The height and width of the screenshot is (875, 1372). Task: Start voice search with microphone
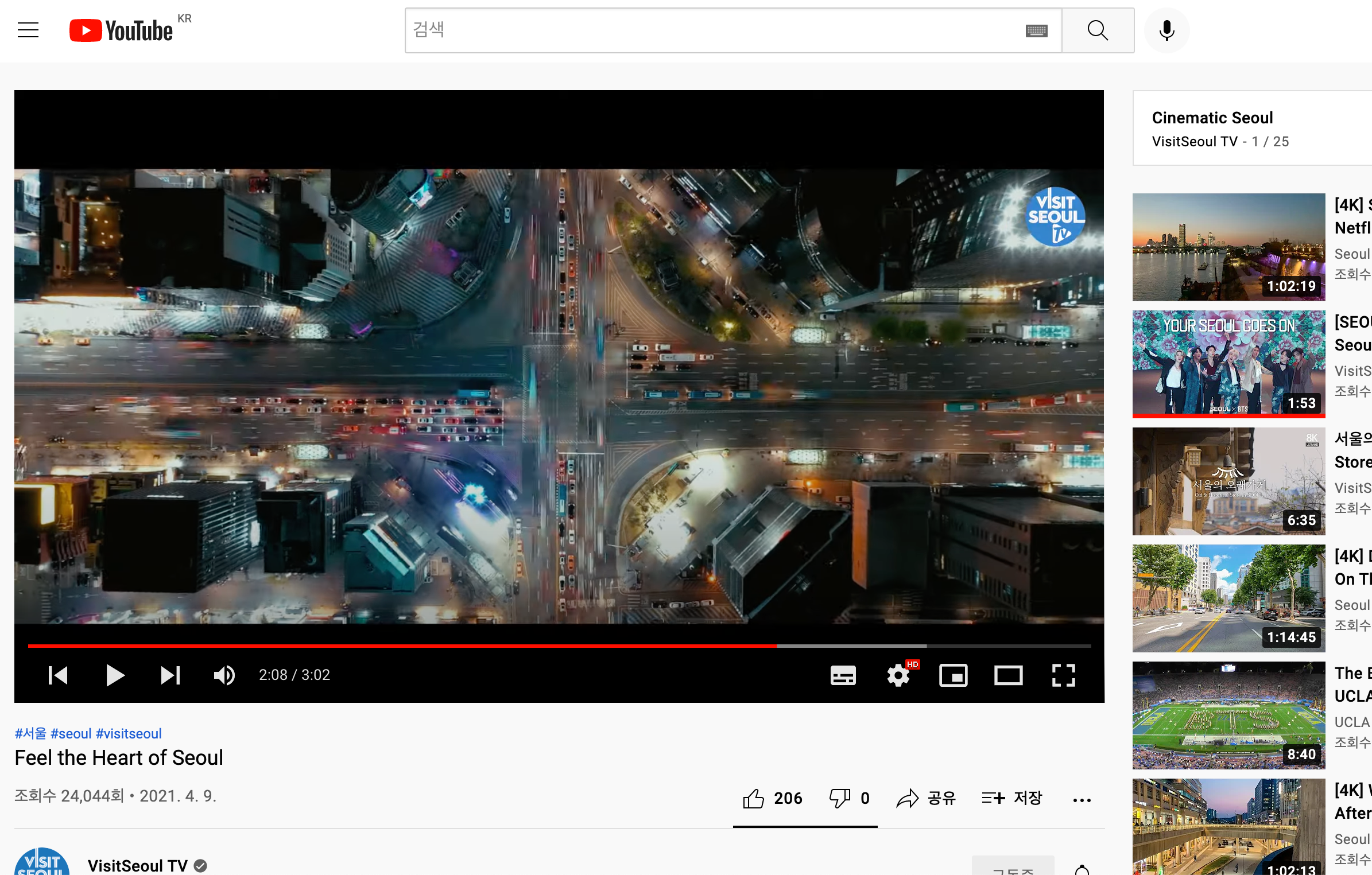point(1166,30)
